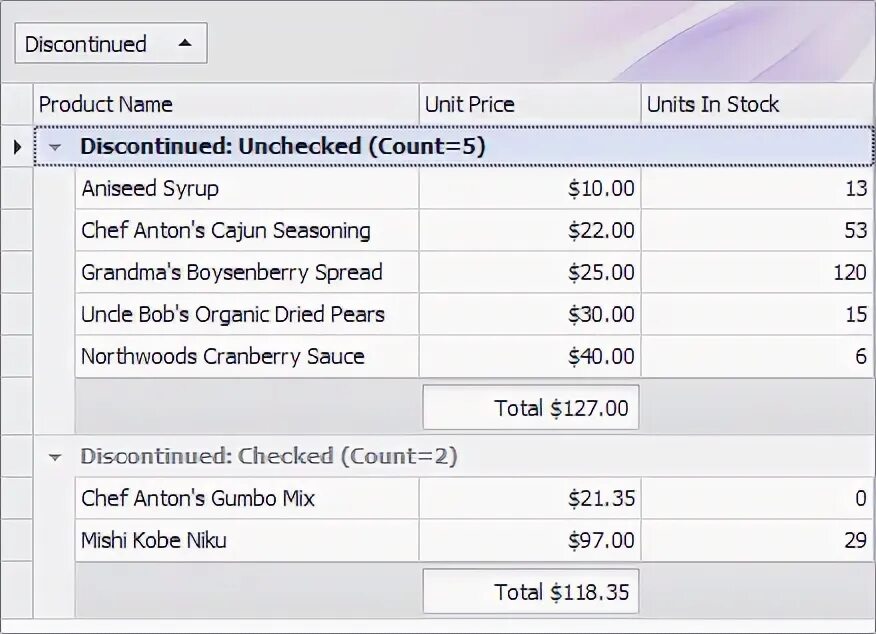
Task: Click the current row indicator arrow
Action: click(x=17, y=147)
